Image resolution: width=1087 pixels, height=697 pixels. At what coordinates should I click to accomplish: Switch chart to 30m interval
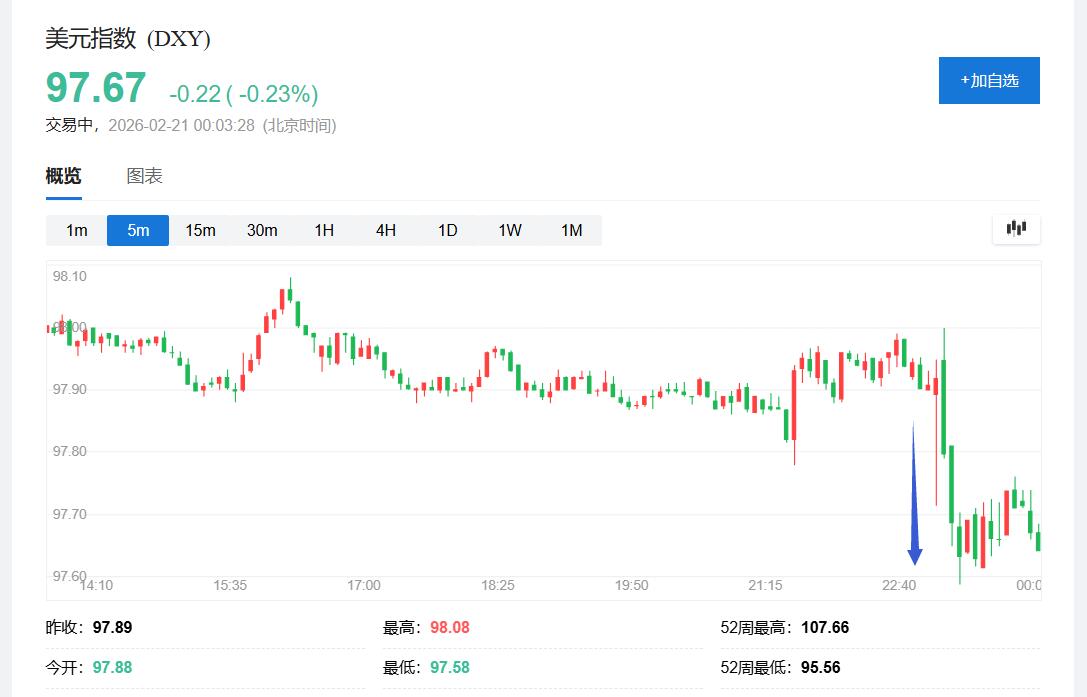pyautogui.click(x=262, y=230)
